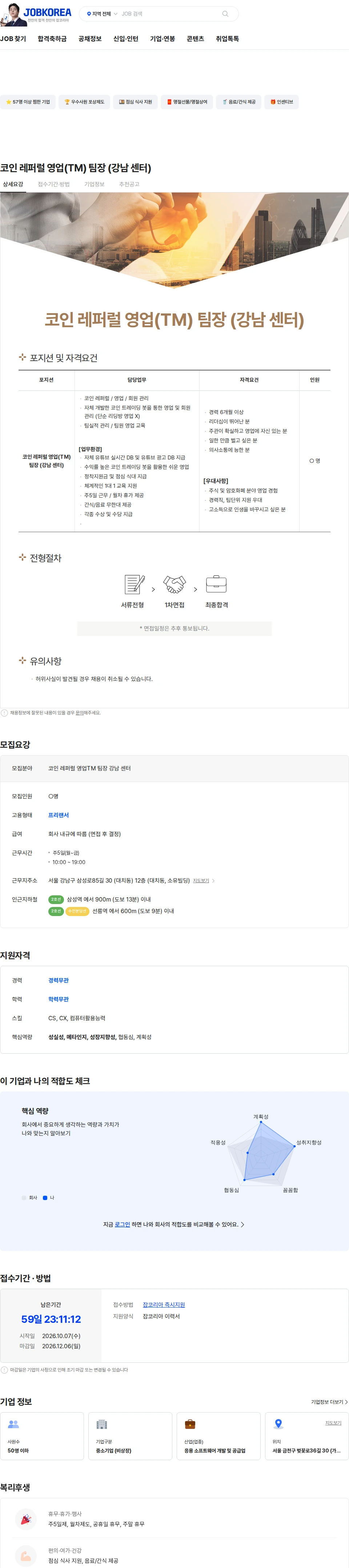Click the 점심 식사 지원 tag
Viewport: 349px width, 1568px height.
(135, 102)
